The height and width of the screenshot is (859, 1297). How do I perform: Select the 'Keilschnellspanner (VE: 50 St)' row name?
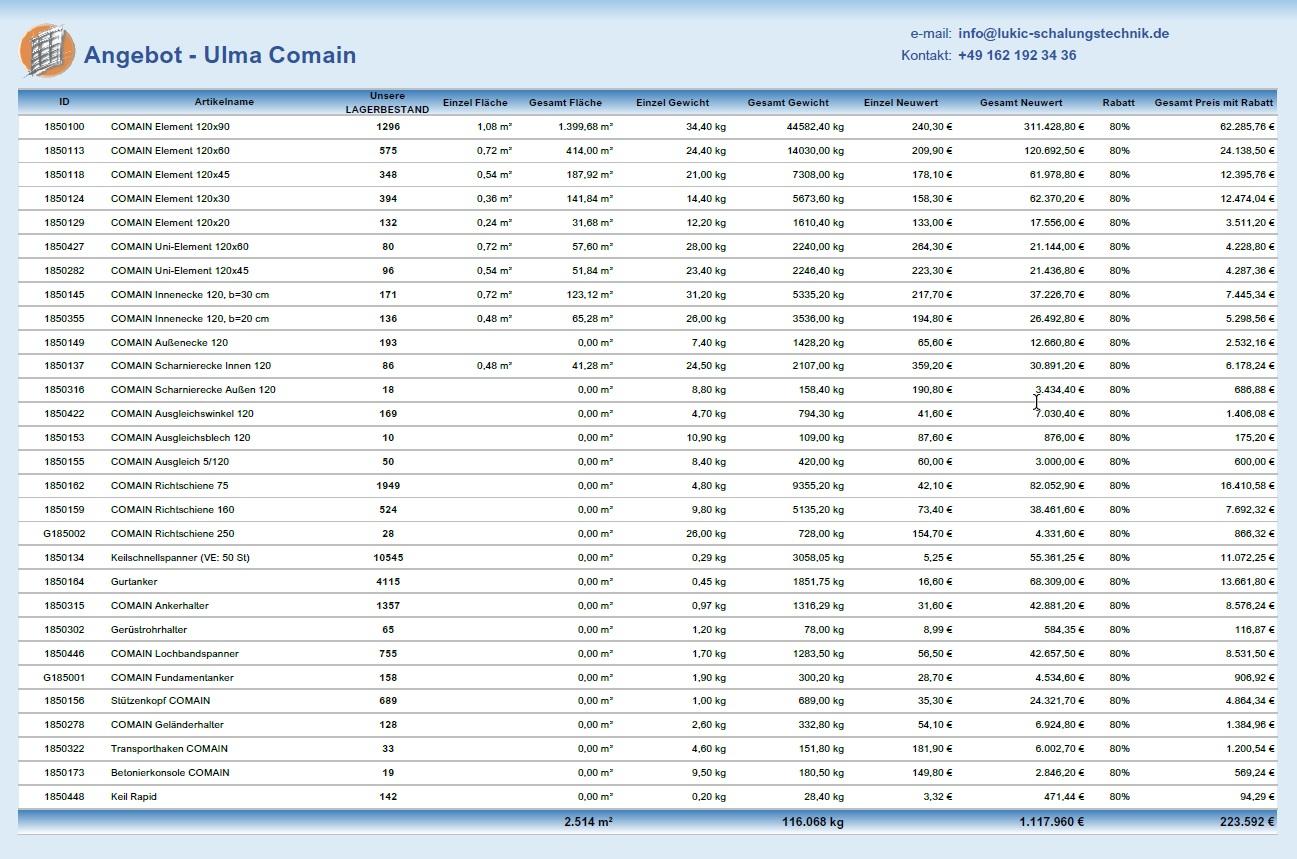click(x=180, y=557)
